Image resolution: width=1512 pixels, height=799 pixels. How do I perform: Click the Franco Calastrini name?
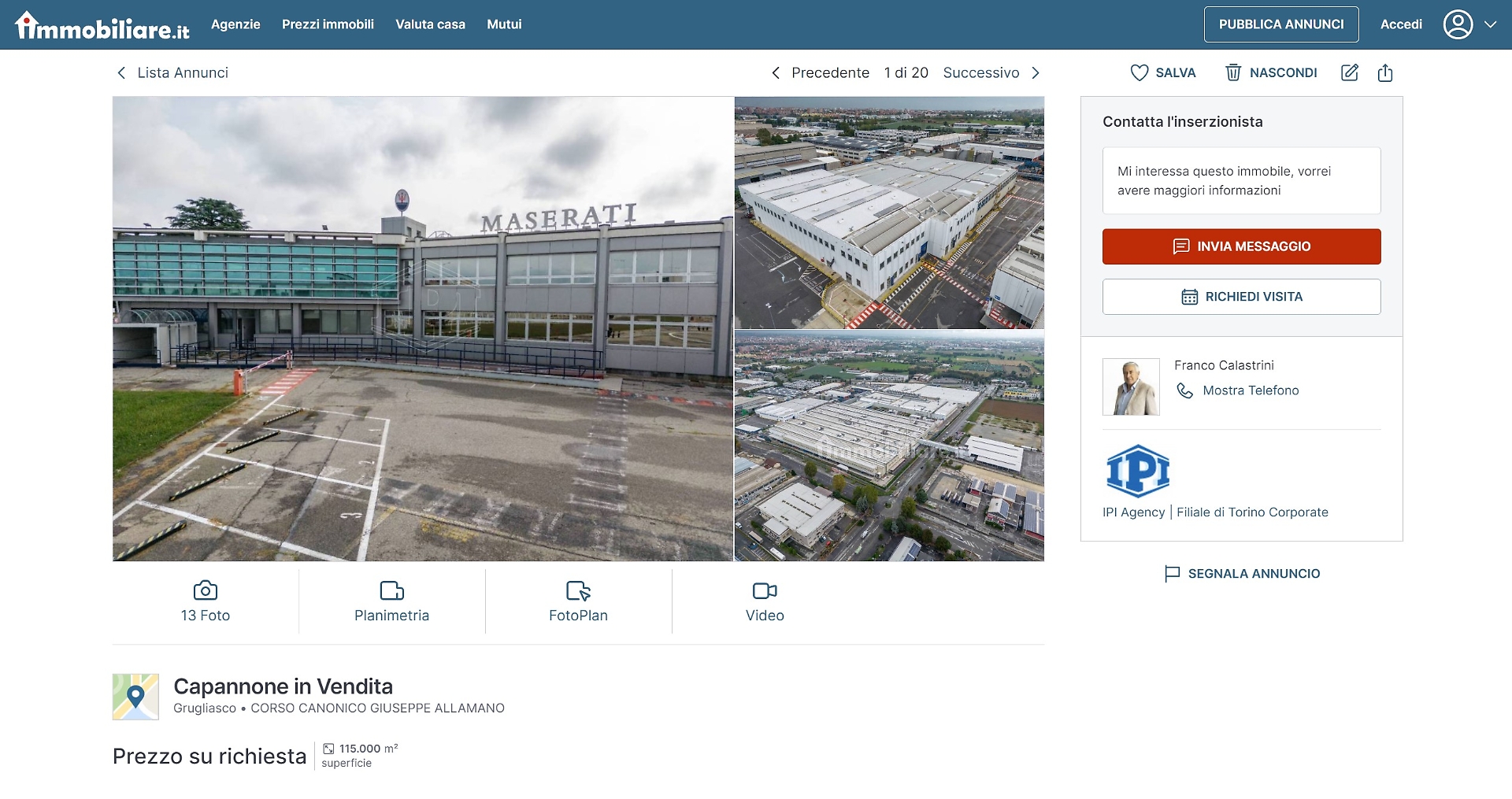[1224, 365]
